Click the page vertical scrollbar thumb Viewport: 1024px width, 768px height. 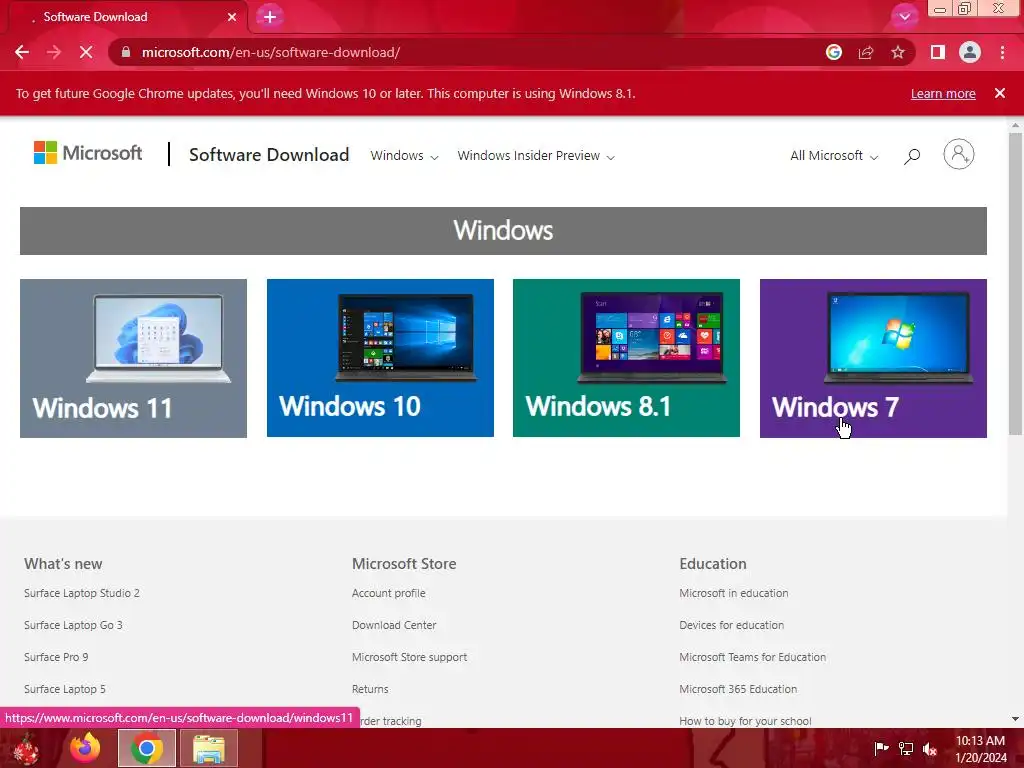[x=1015, y=283]
